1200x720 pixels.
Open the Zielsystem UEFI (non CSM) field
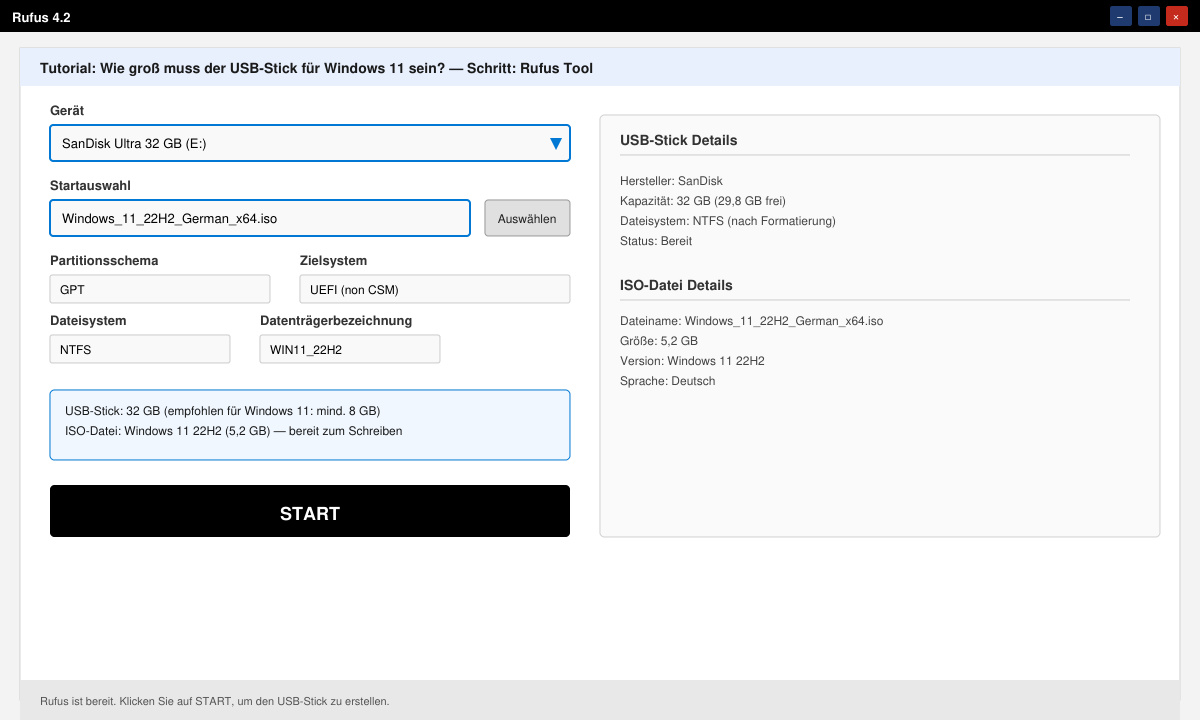click(435, 289)
